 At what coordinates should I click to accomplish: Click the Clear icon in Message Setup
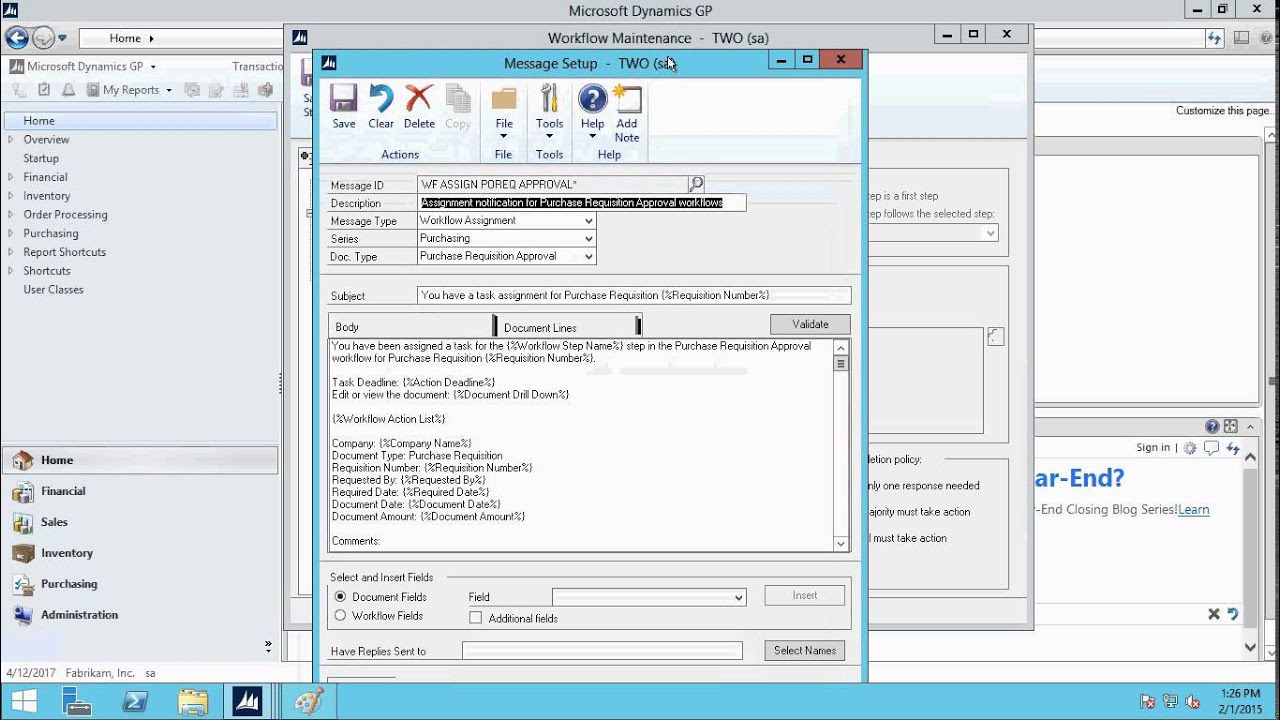click(381, 99)
